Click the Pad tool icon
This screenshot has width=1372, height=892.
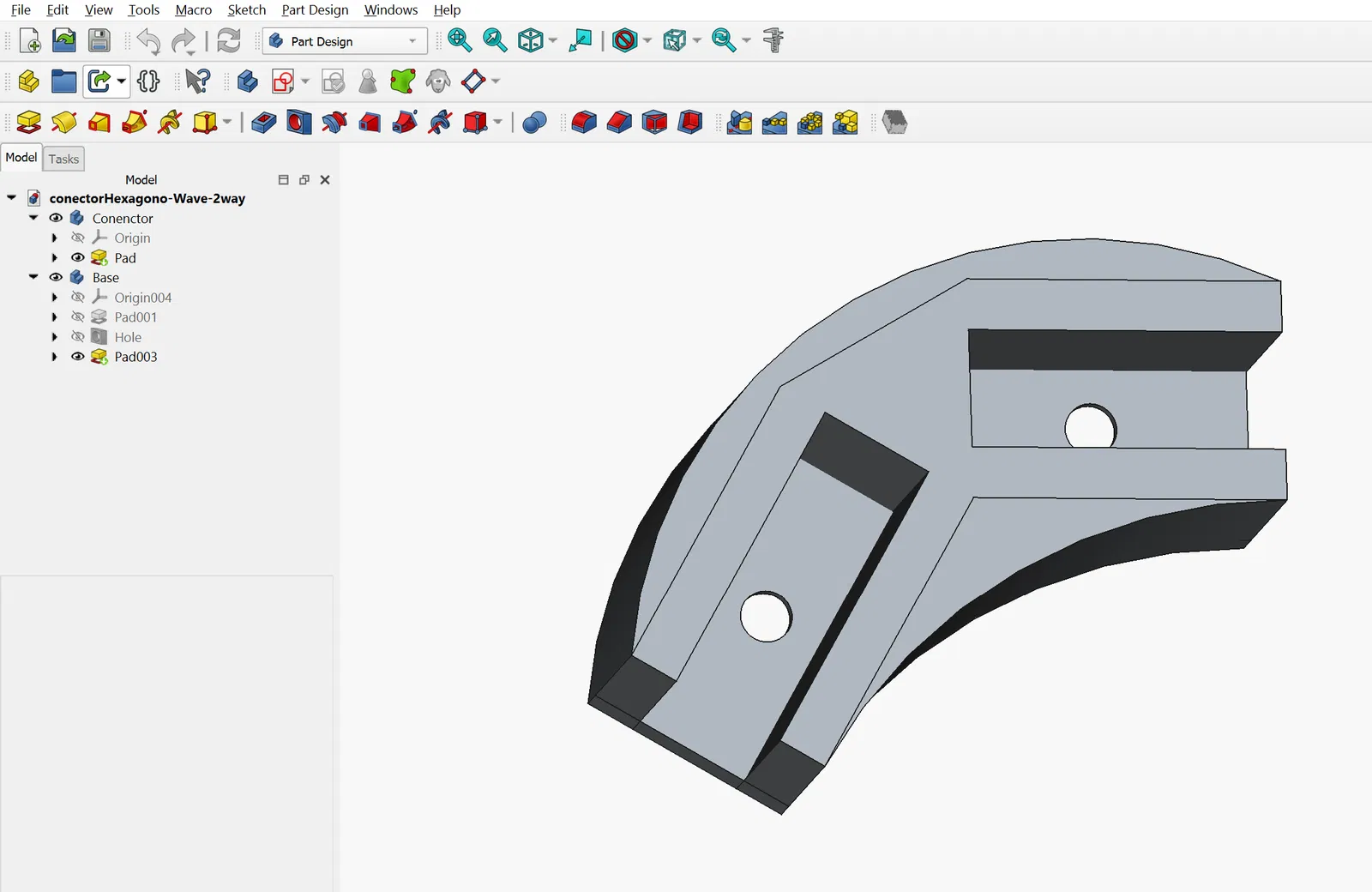pyautogui.click(x=28, y=123)
